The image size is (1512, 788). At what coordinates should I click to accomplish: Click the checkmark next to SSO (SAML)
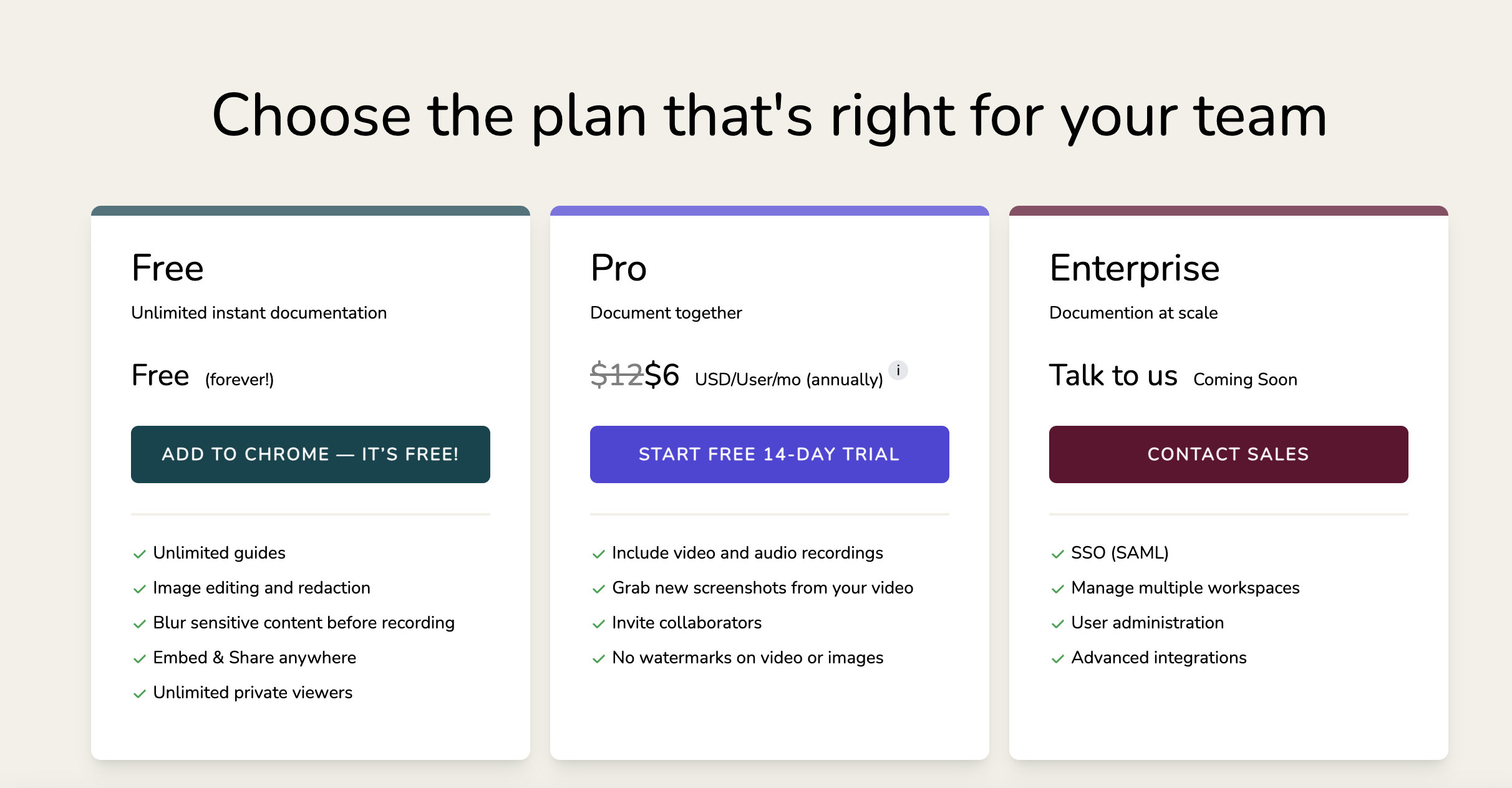click(1057, 554)
